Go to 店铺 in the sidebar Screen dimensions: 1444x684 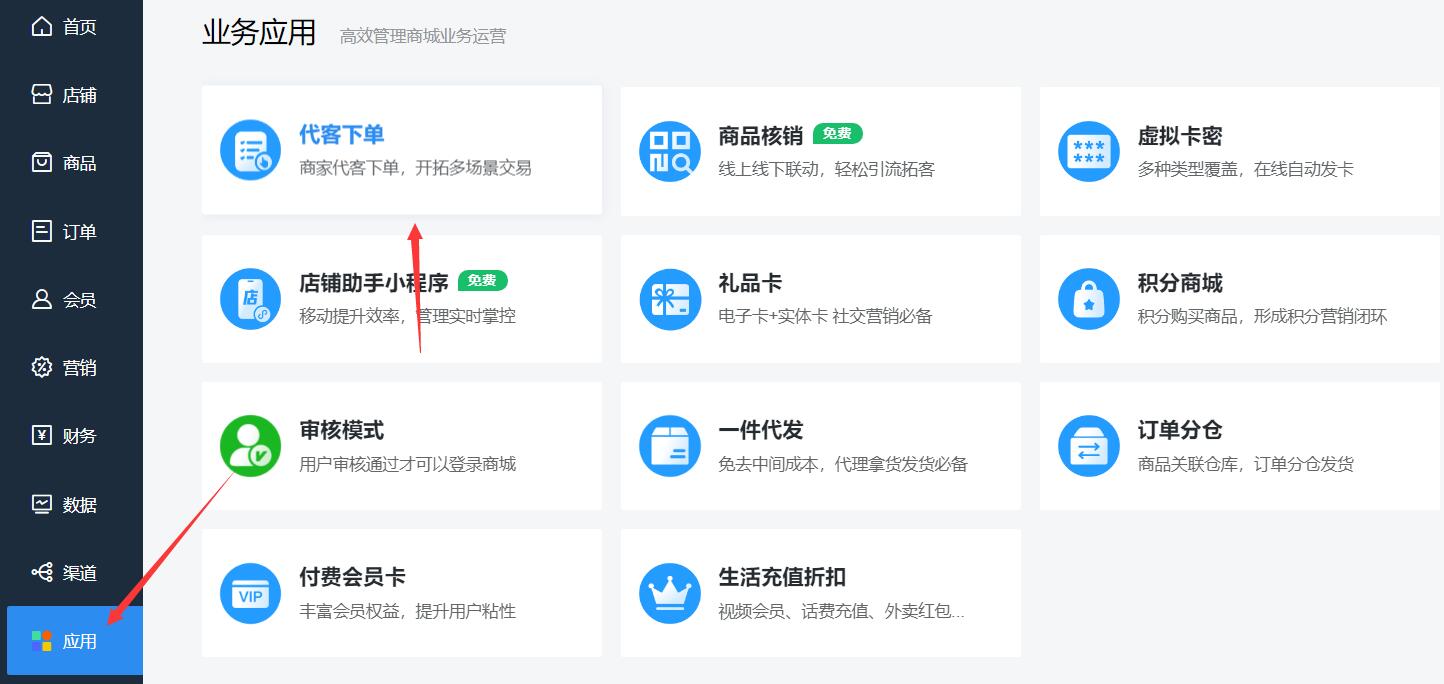(x=66, y=95)
